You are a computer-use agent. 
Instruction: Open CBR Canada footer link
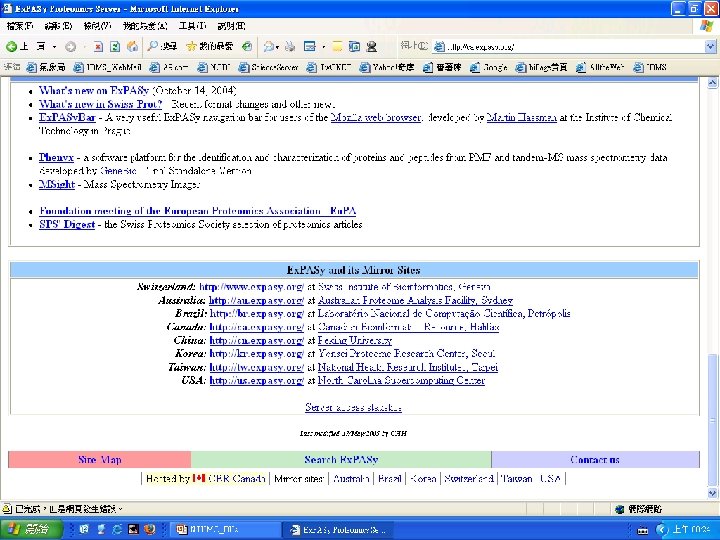(x=236, y=479)
